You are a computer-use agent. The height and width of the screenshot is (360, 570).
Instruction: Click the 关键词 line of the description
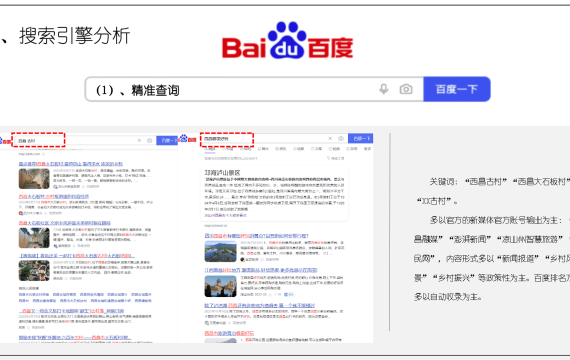(499, 181)
